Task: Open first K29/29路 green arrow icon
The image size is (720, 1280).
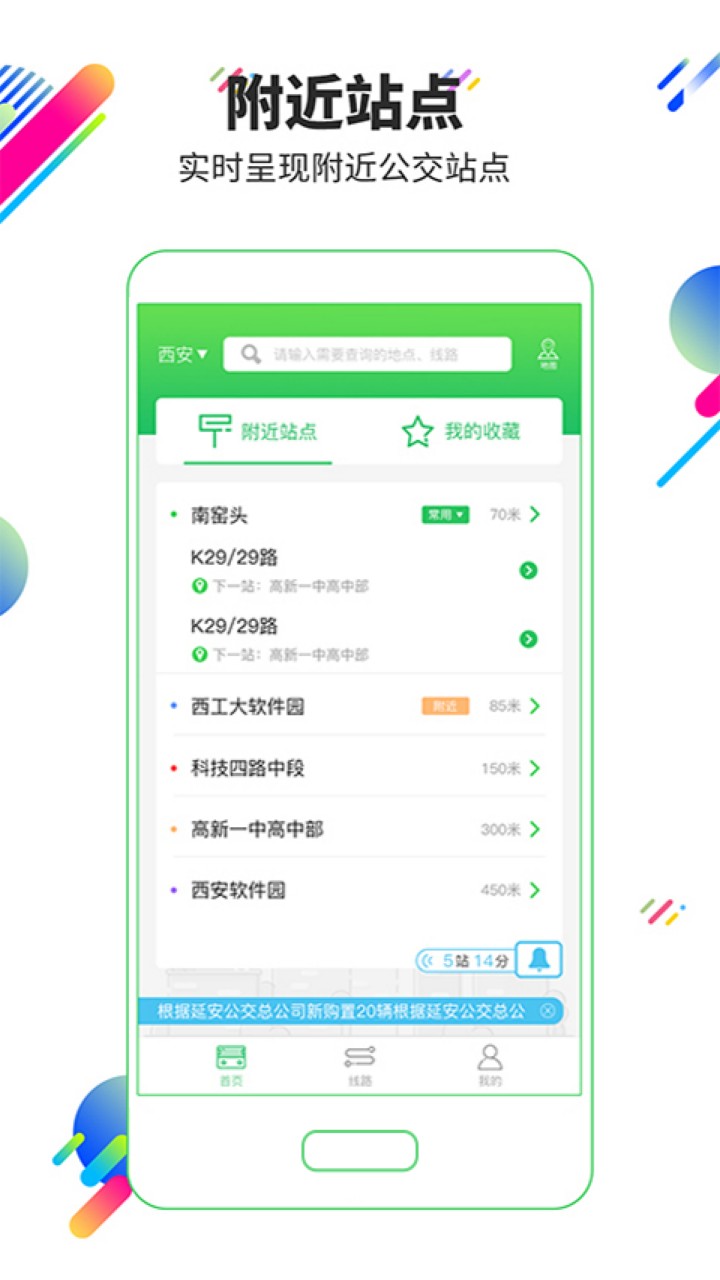Action: coord(529,570)
